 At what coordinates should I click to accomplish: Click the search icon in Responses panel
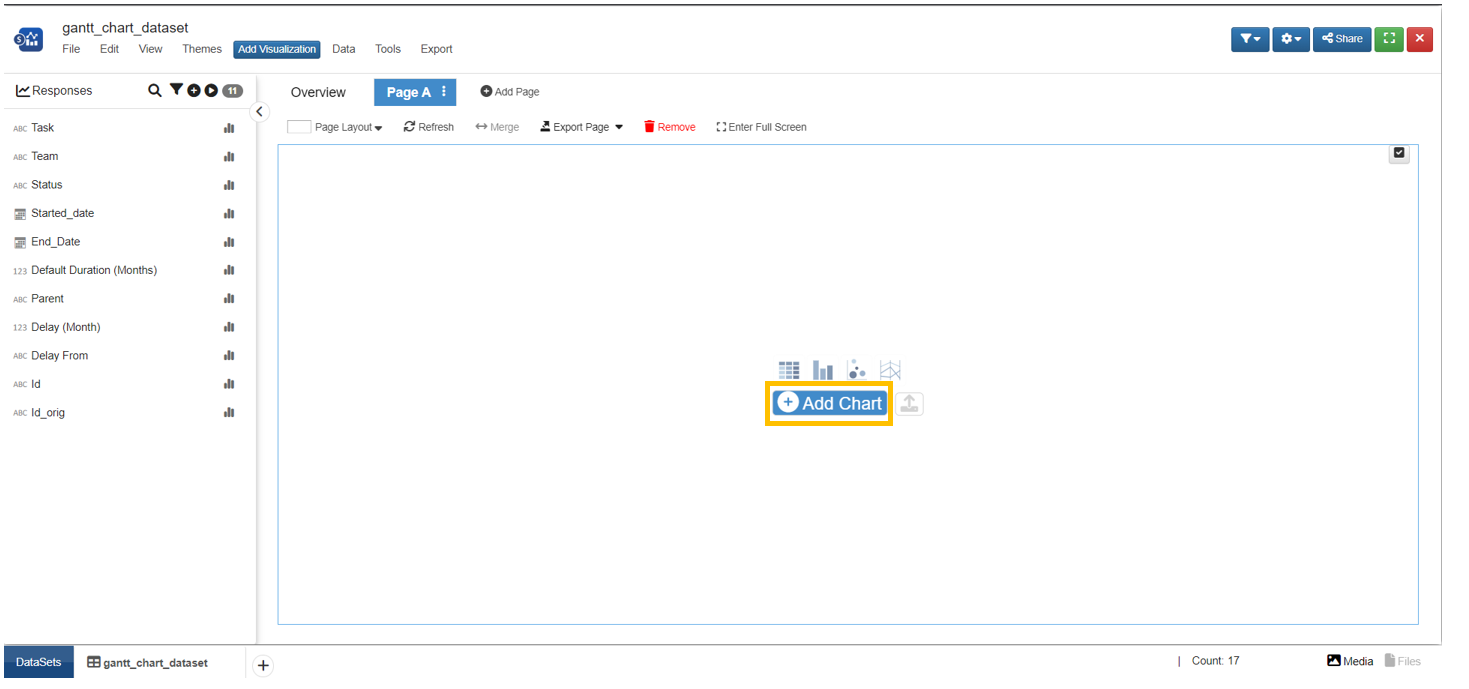point(155,90)
